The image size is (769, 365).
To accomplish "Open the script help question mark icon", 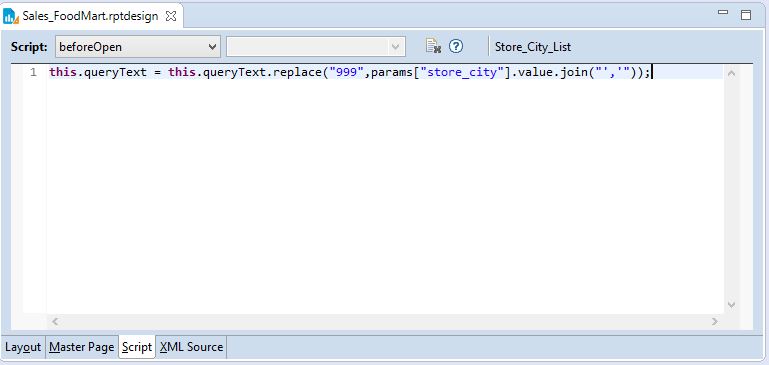I will coord(456,46).
